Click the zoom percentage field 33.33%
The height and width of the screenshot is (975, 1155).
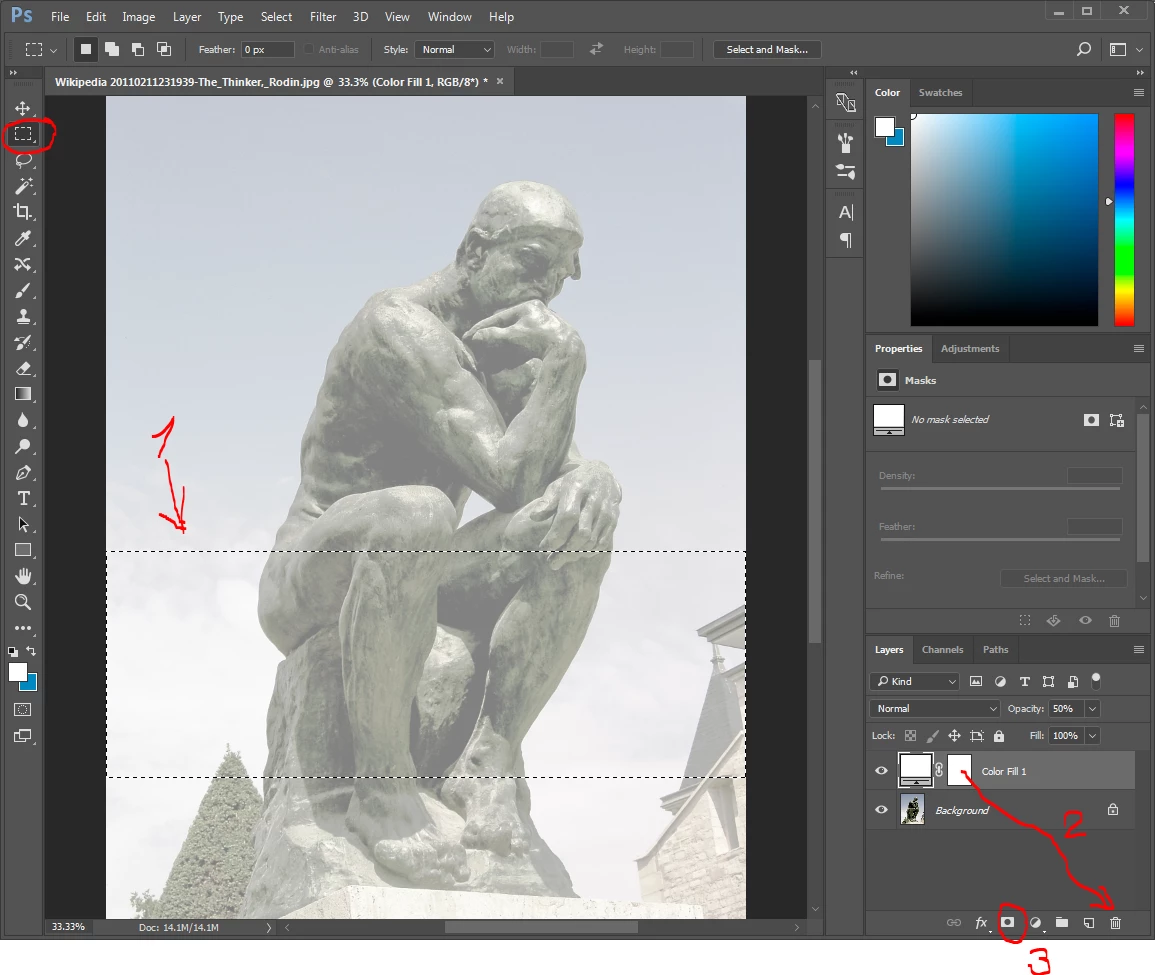coord(69,927)
